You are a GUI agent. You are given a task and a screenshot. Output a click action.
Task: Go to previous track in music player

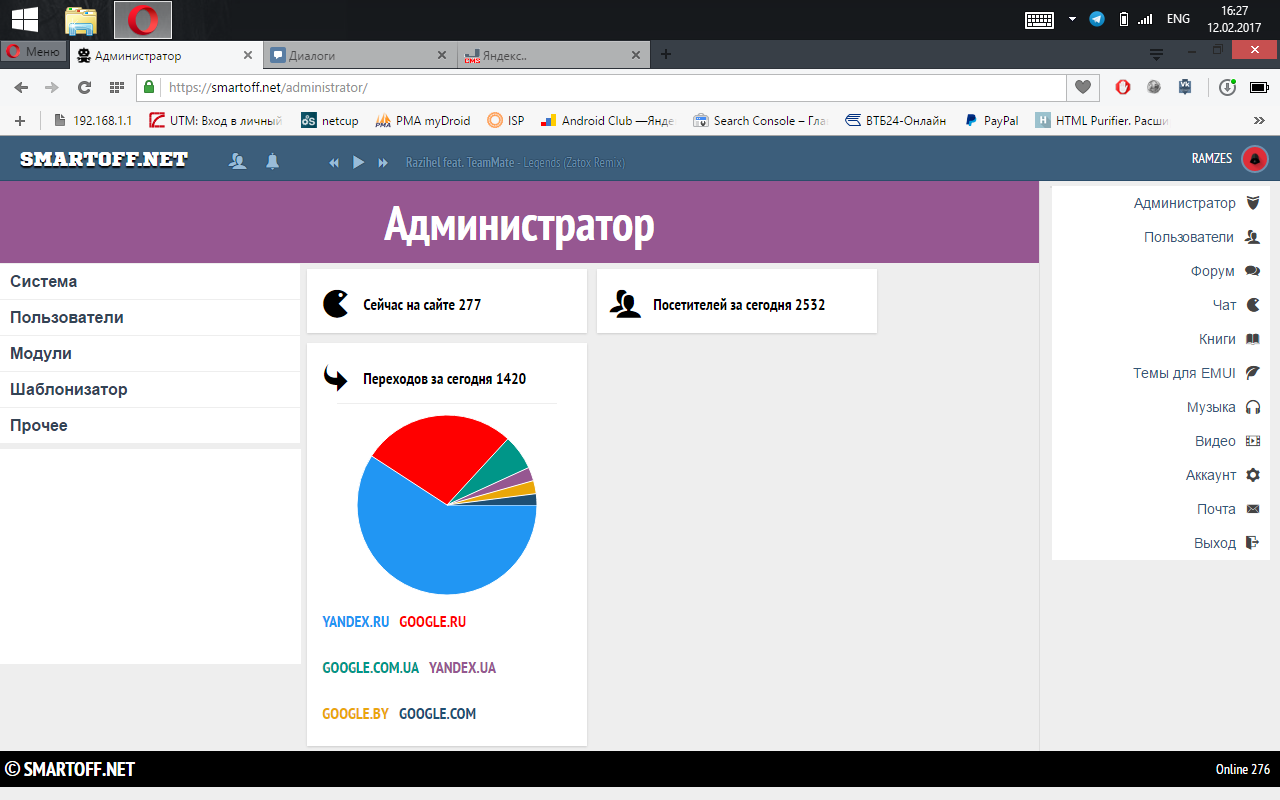334,162
